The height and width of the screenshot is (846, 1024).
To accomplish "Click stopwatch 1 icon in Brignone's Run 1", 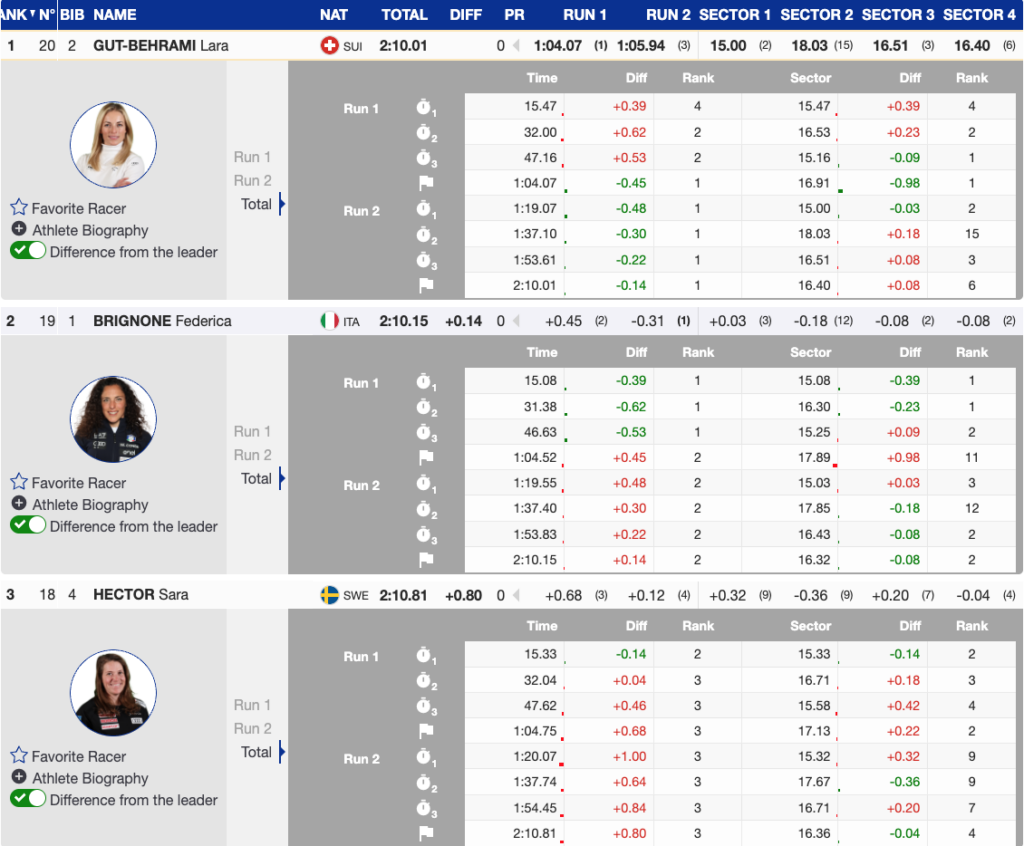I will tap(426, 383).
